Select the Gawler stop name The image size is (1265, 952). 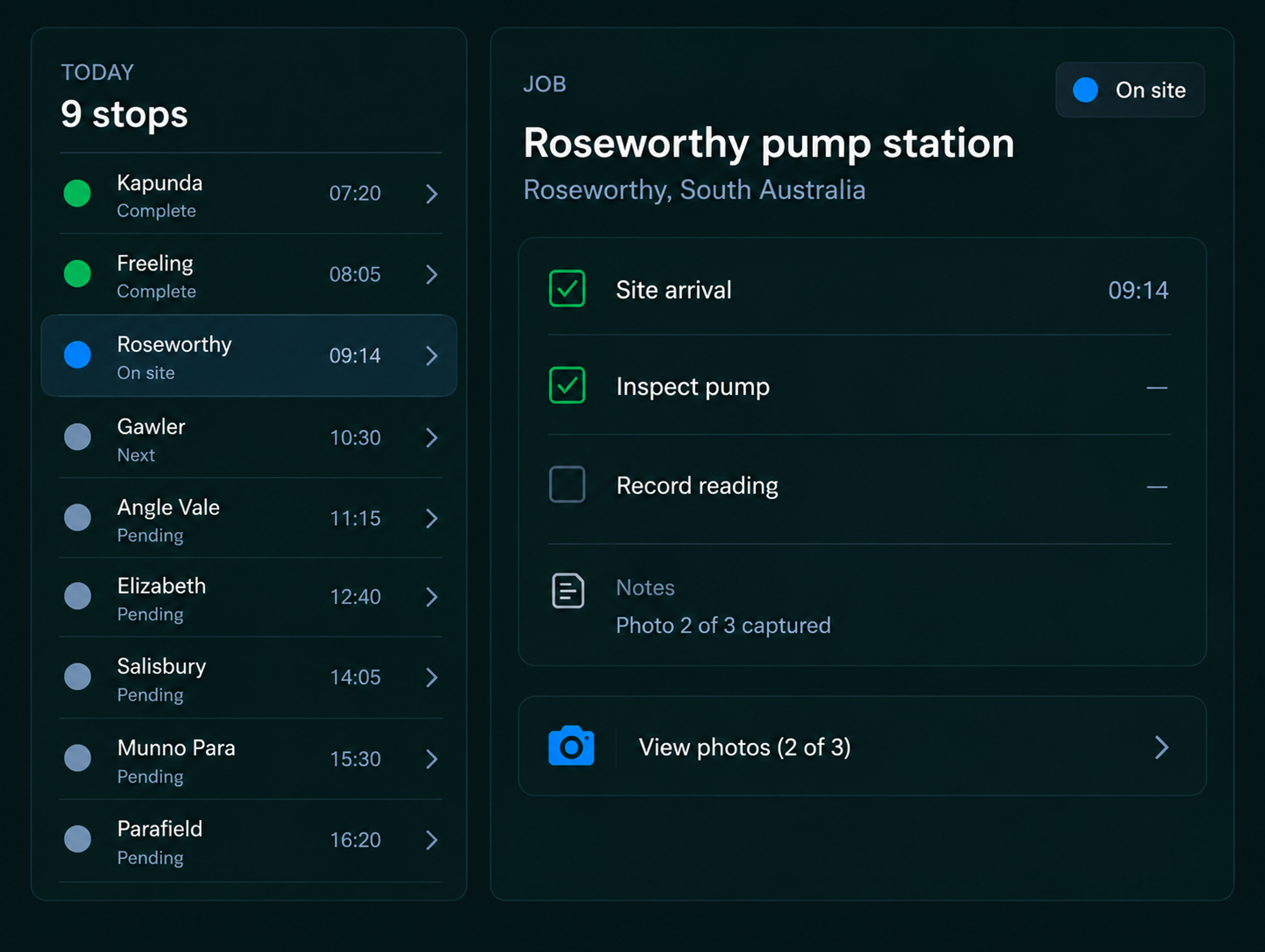pyautogui.click(x=151, y=426)
